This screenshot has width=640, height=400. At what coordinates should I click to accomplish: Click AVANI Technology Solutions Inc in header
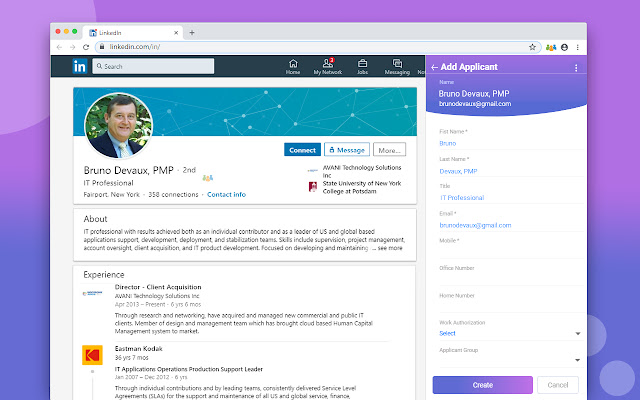362,171
